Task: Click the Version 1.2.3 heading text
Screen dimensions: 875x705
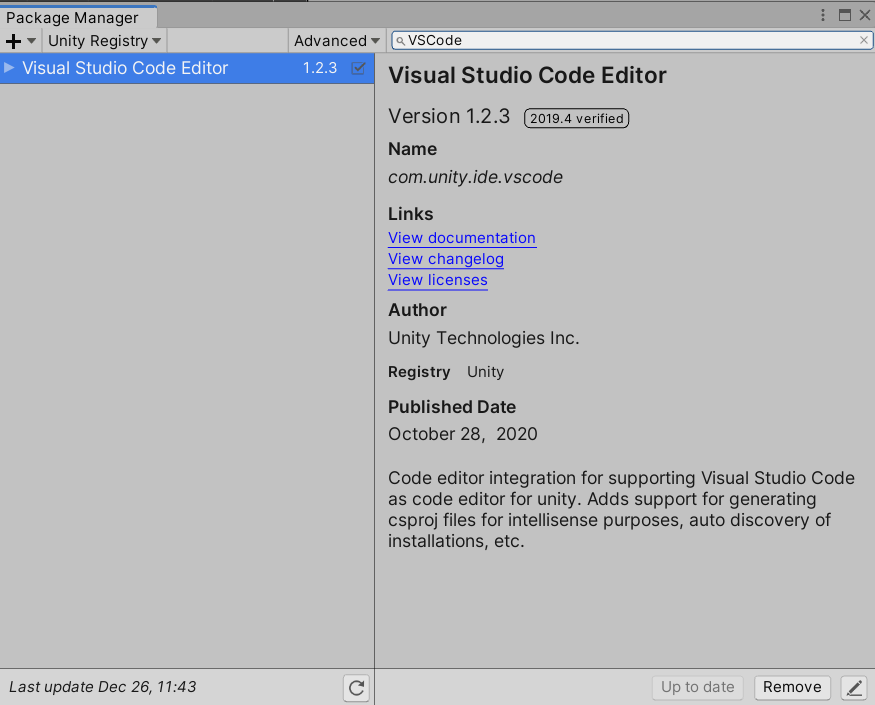Action: tap(449, 116)
